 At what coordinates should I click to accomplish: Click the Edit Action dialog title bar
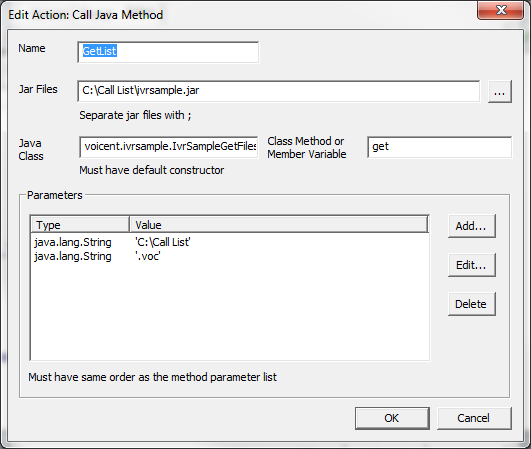point(237,15)
